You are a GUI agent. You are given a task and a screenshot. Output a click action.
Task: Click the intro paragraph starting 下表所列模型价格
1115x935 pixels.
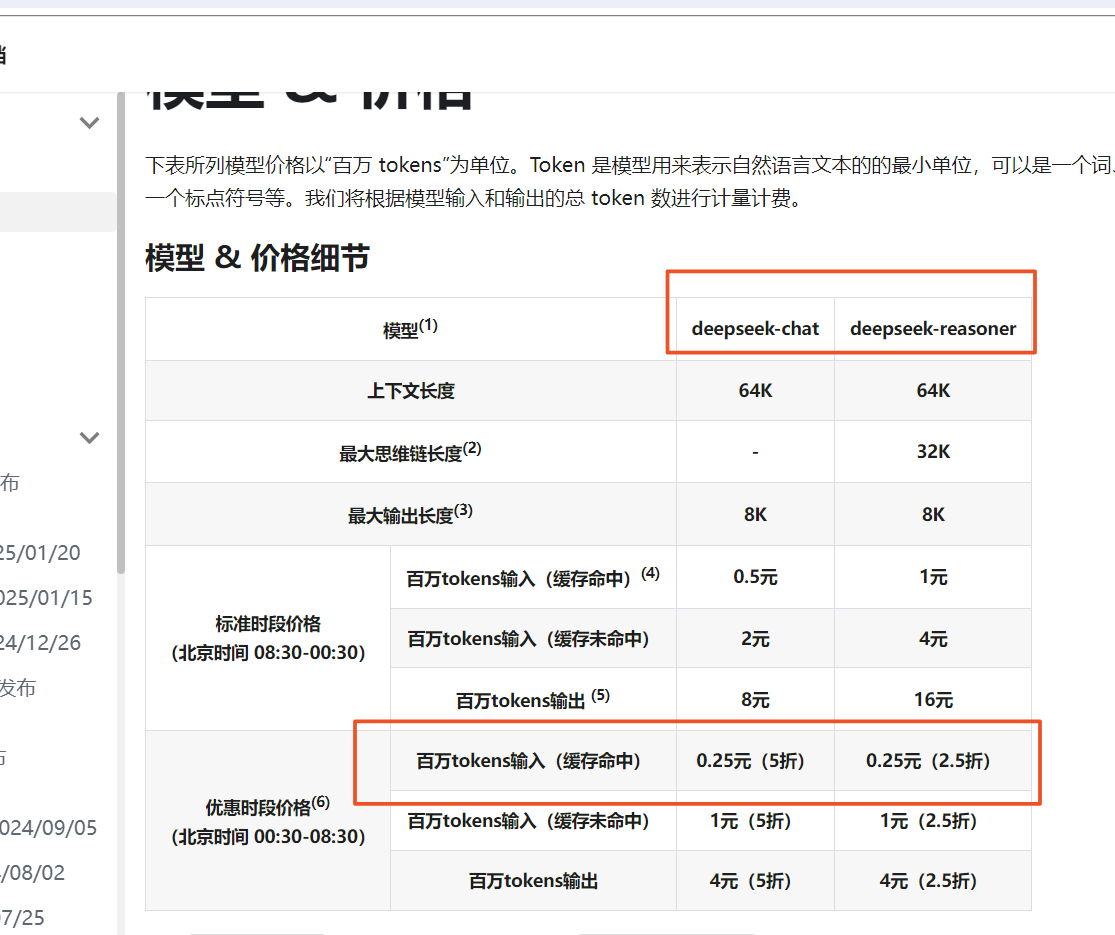pyautogui.click(x=629, y=181)
